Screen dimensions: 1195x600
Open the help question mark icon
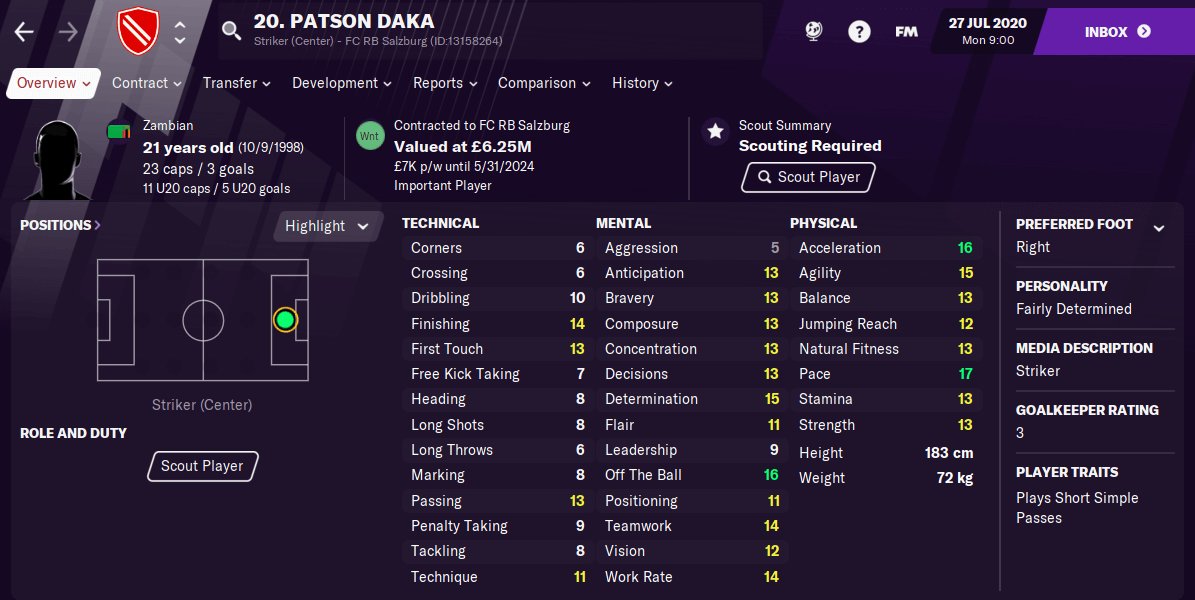859,32
